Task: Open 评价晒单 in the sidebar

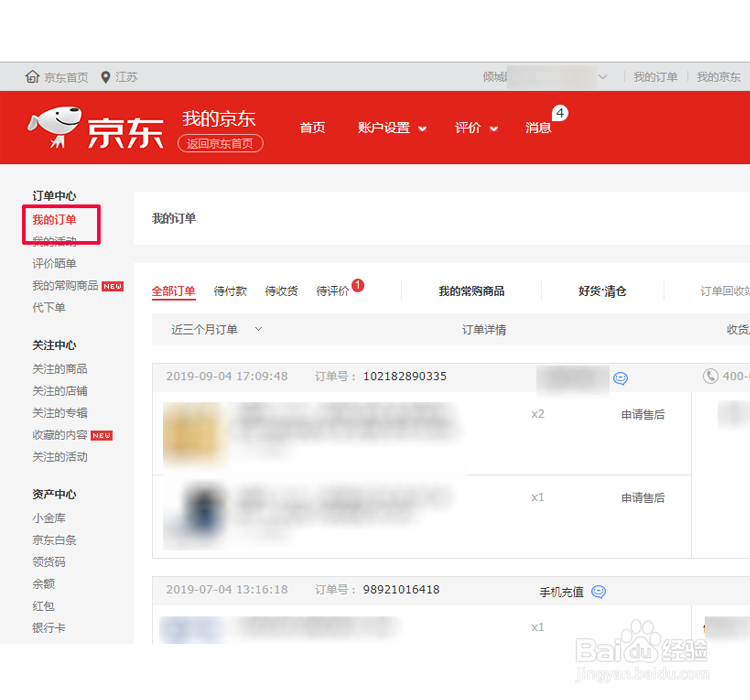Action: 54,264
